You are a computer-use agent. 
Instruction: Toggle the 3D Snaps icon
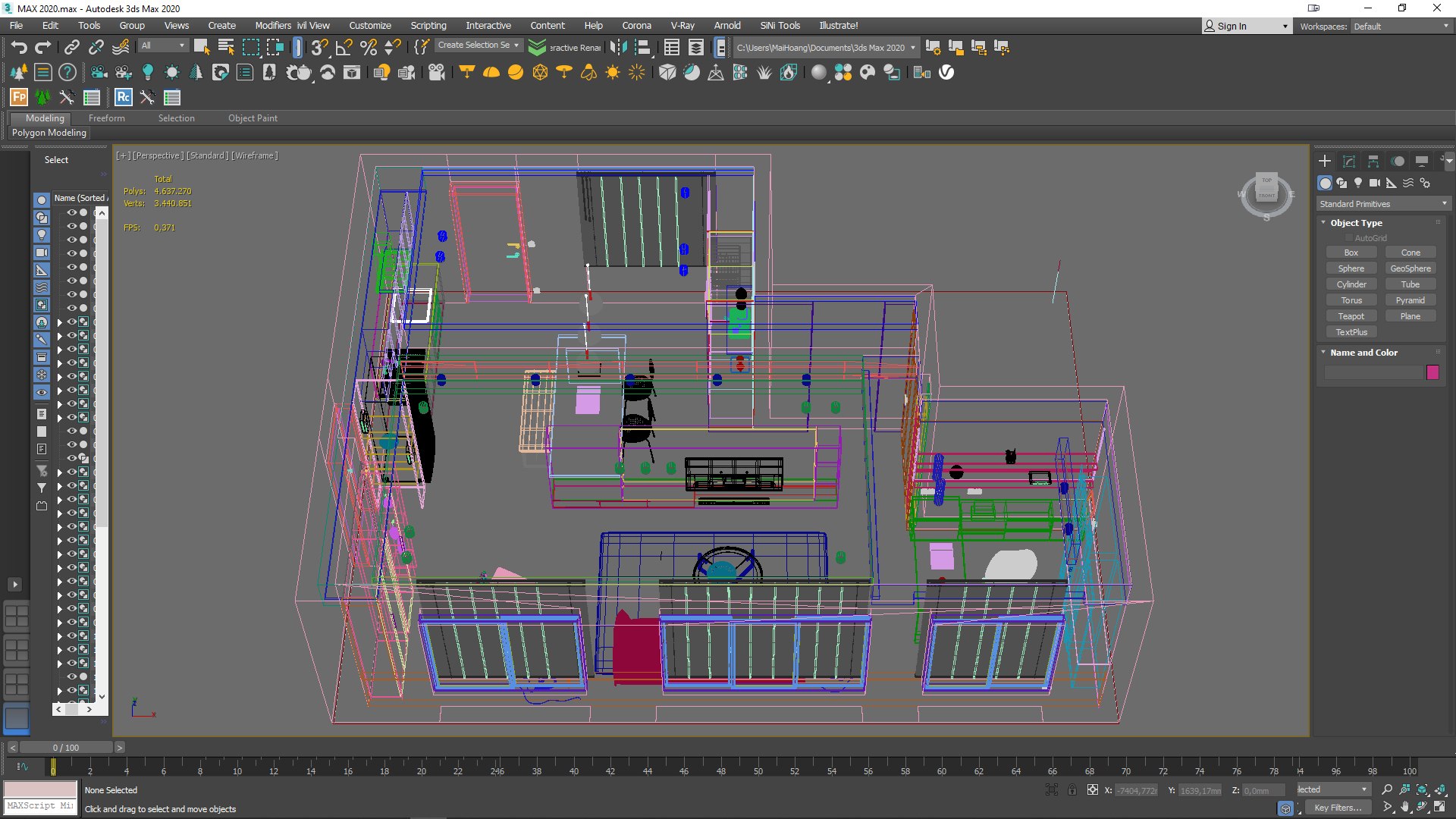[319, 47]
